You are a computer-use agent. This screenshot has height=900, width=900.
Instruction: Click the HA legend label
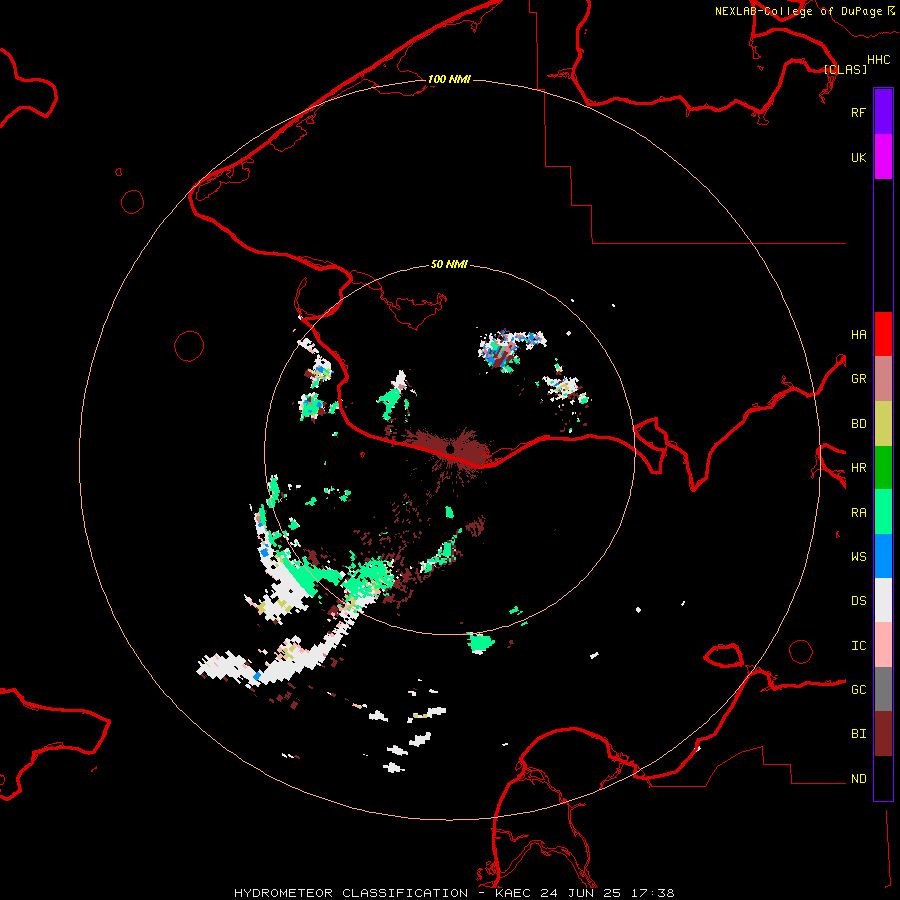858,334
